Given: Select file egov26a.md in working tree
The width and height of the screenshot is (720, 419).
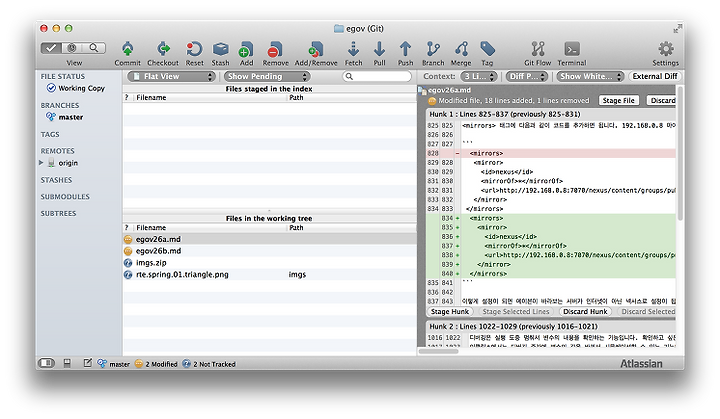Looking at the screenshot, I should pos(269,239).
